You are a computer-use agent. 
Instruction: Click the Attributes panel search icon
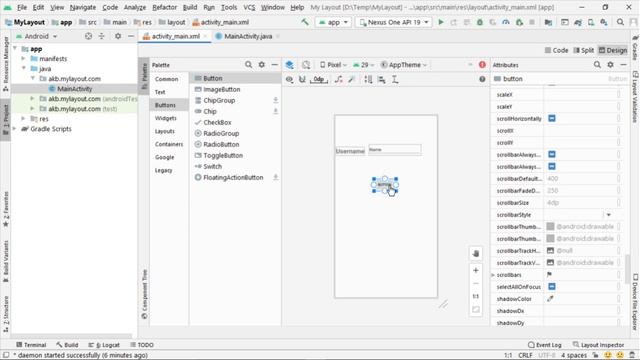597,65
